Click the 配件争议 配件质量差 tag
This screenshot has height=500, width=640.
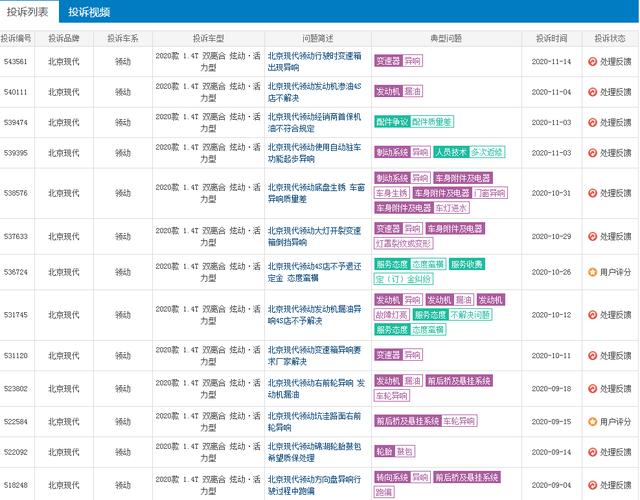(414, 122)
